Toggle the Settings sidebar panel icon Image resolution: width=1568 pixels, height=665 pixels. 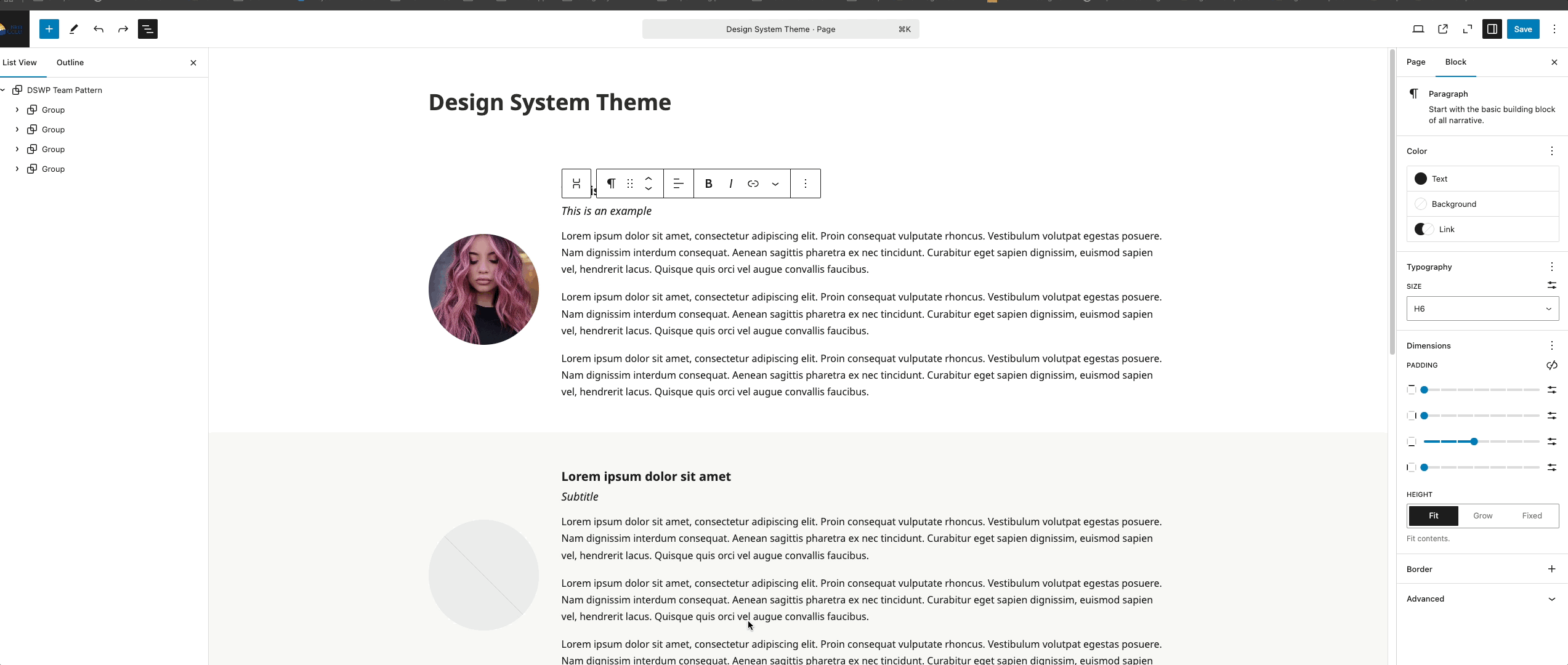click(1492, 29)
